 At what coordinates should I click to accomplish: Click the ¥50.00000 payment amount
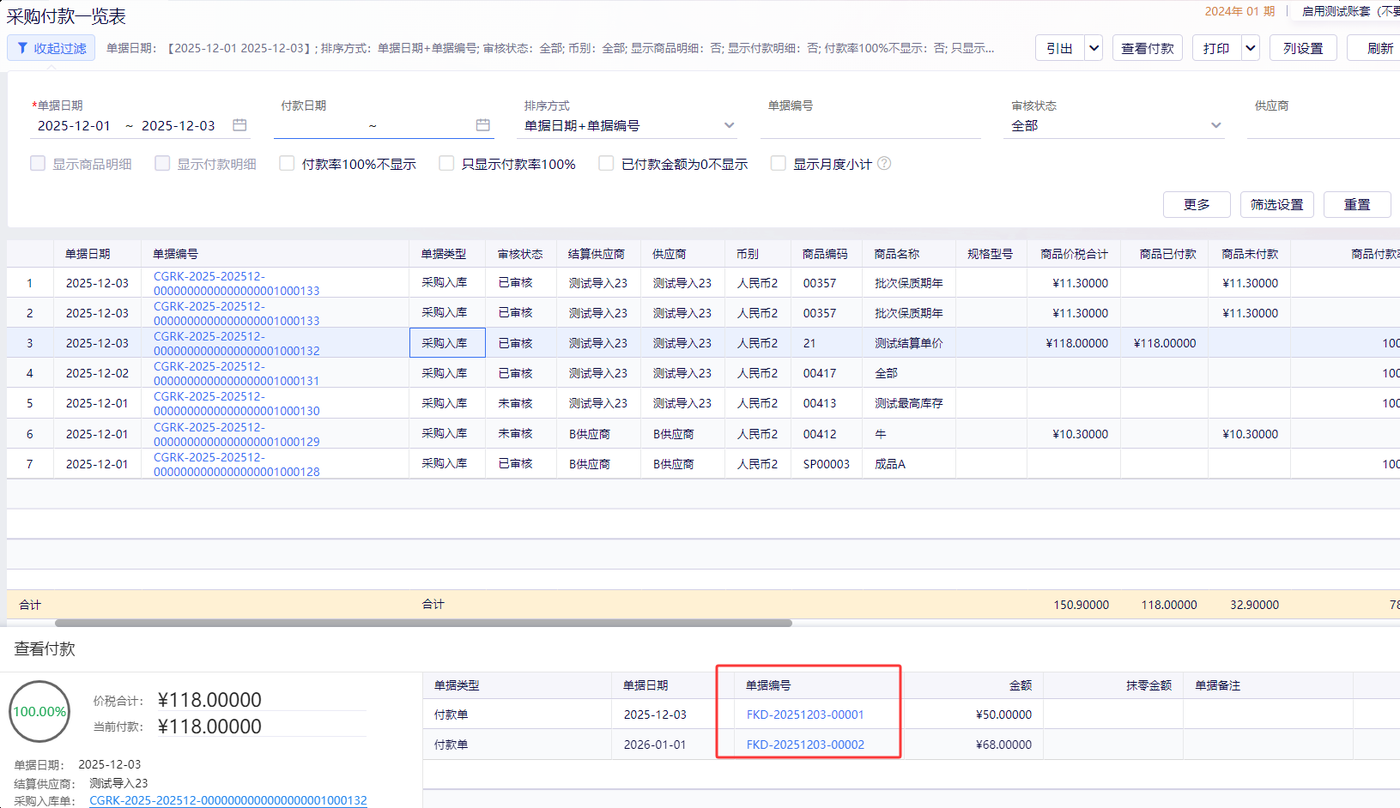[1003, 715]
